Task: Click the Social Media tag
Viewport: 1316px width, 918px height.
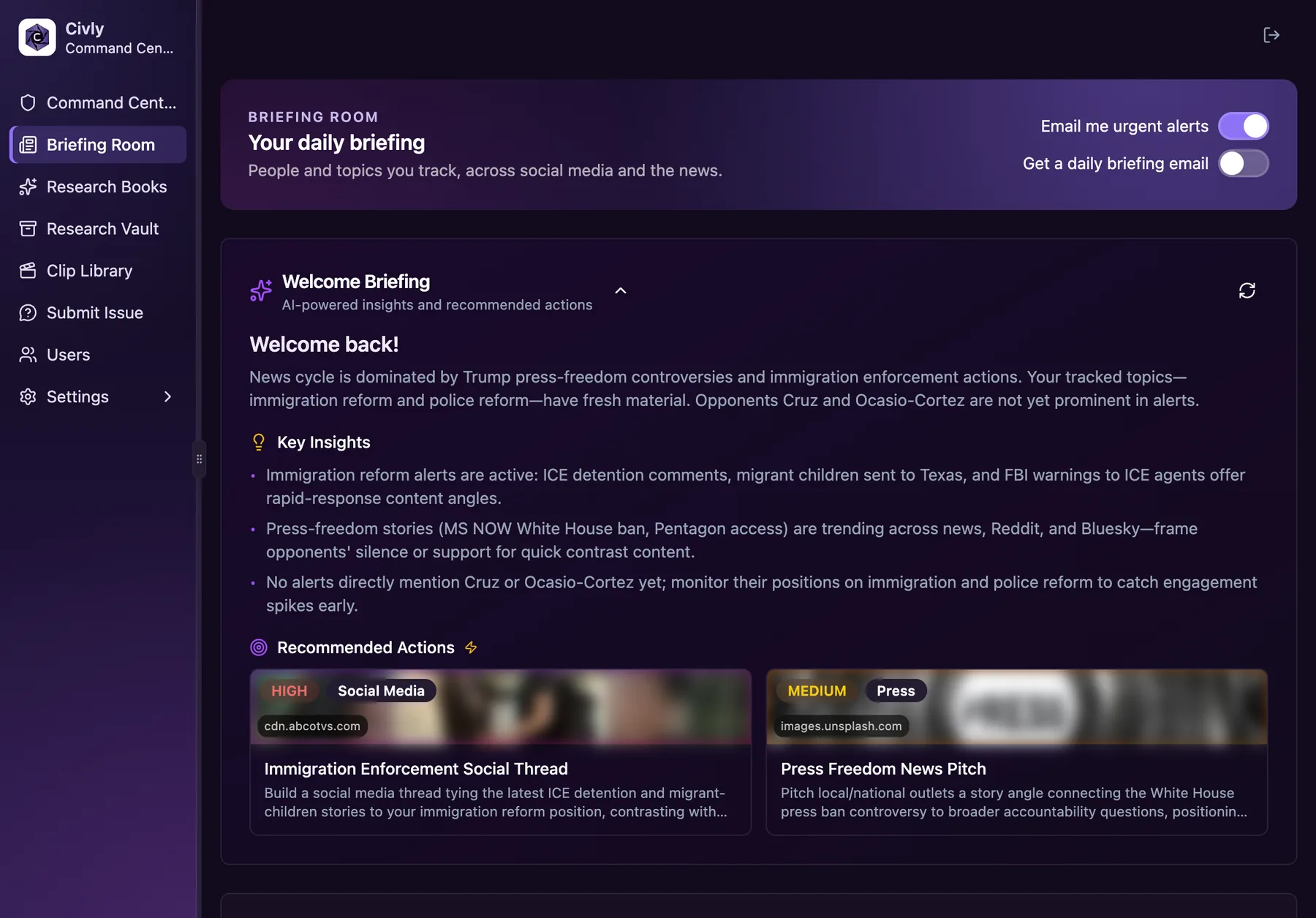Action: click(x=381, y=691)
